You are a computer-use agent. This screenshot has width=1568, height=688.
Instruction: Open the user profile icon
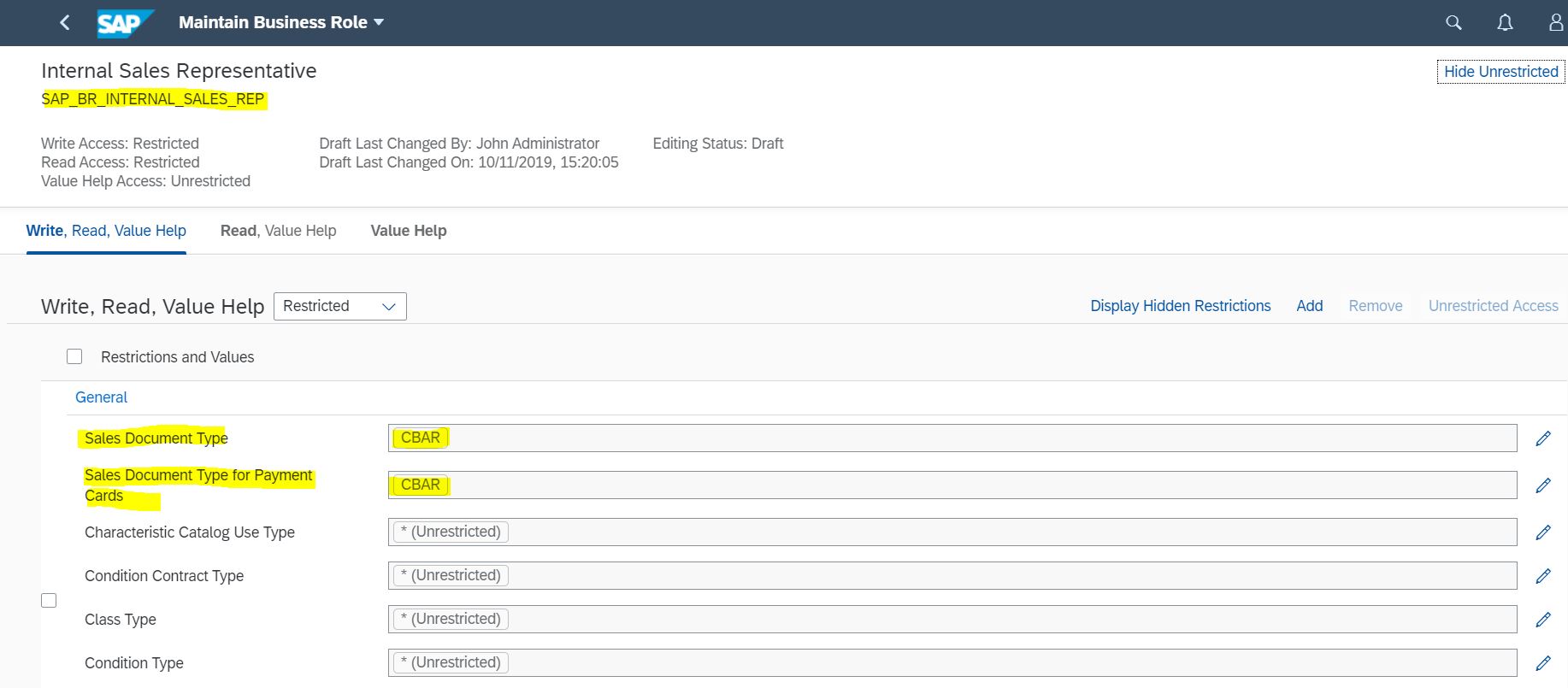tap(1556, 23)
